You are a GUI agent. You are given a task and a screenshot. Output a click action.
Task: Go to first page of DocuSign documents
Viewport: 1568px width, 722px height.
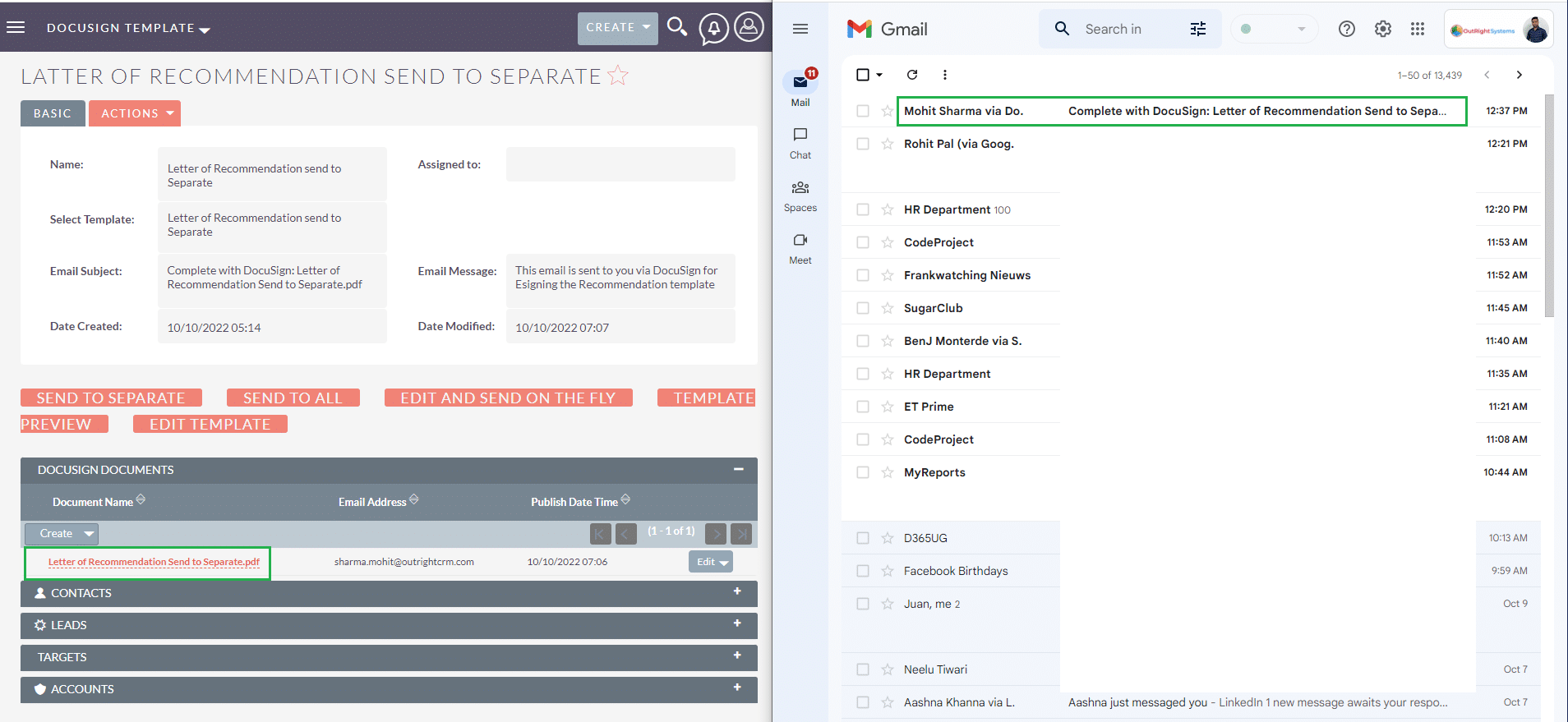coord(601,534)
